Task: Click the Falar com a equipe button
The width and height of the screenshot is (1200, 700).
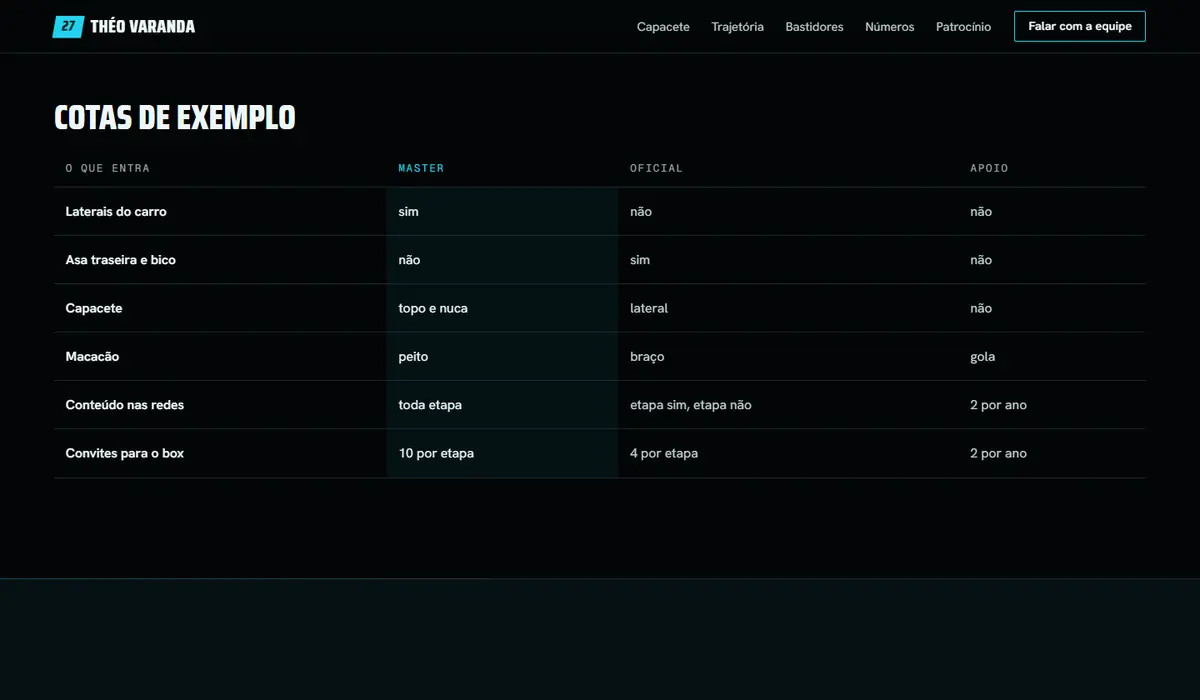Action: pos(1080,27)
